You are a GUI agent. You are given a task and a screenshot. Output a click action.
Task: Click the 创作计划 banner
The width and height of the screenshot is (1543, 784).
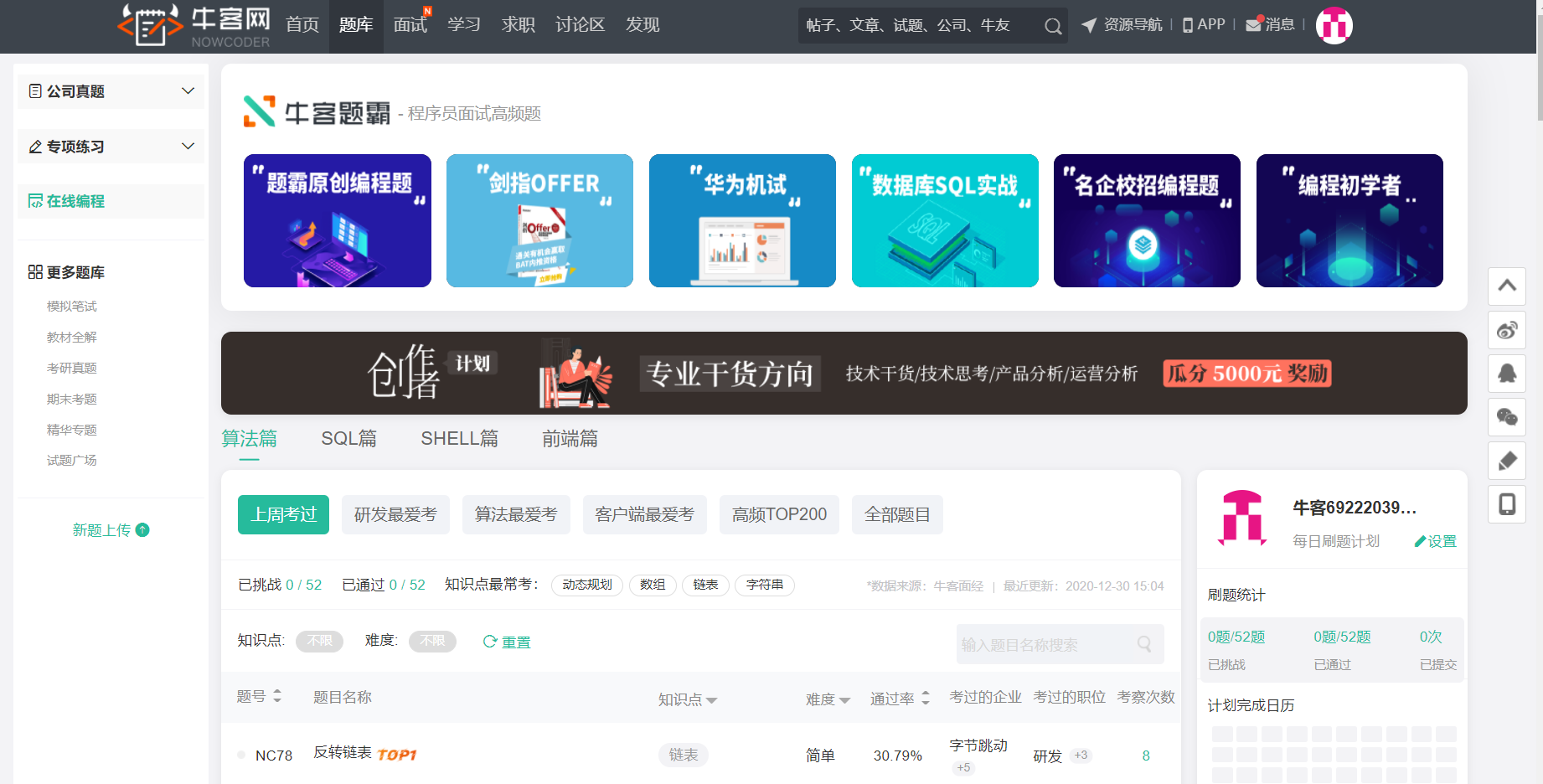[844, 373]
